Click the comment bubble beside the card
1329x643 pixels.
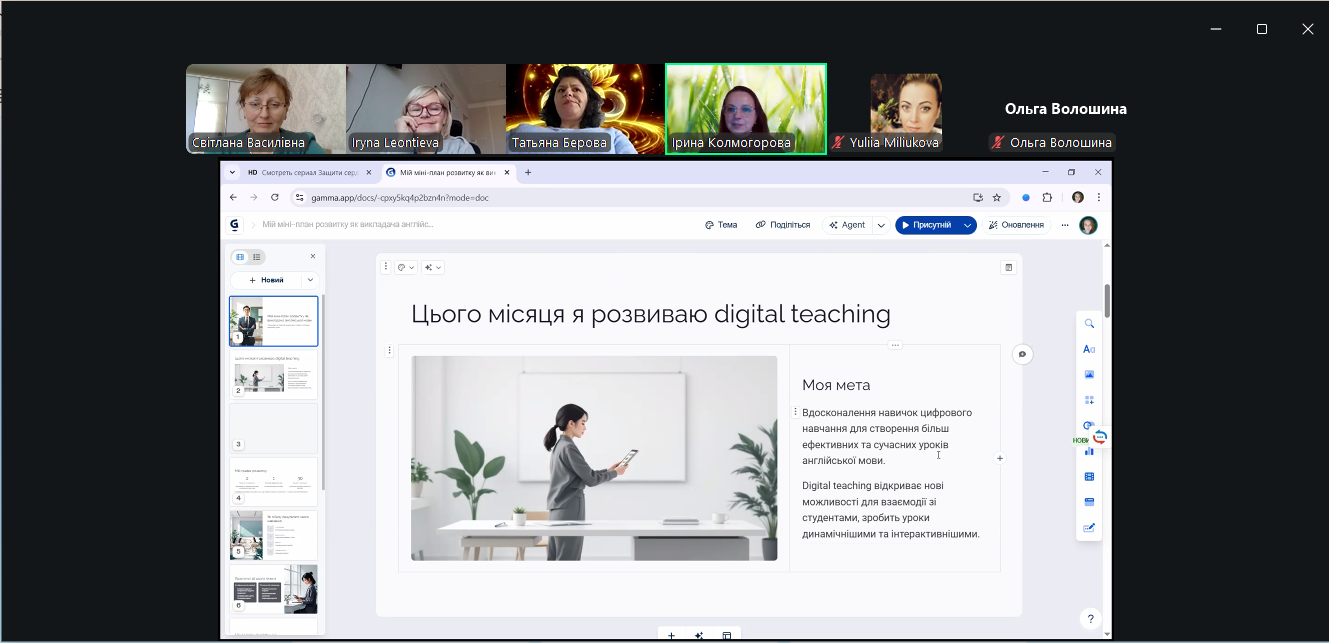[x=1022, y=354]
